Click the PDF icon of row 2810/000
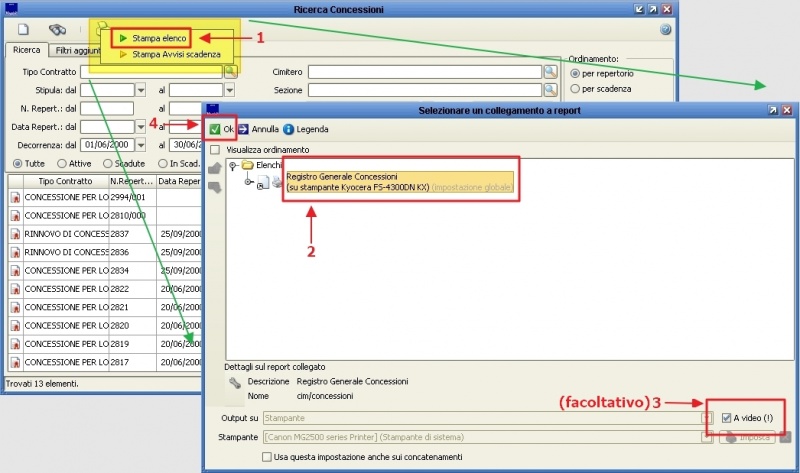800x473 pixels. pos(15,216)
